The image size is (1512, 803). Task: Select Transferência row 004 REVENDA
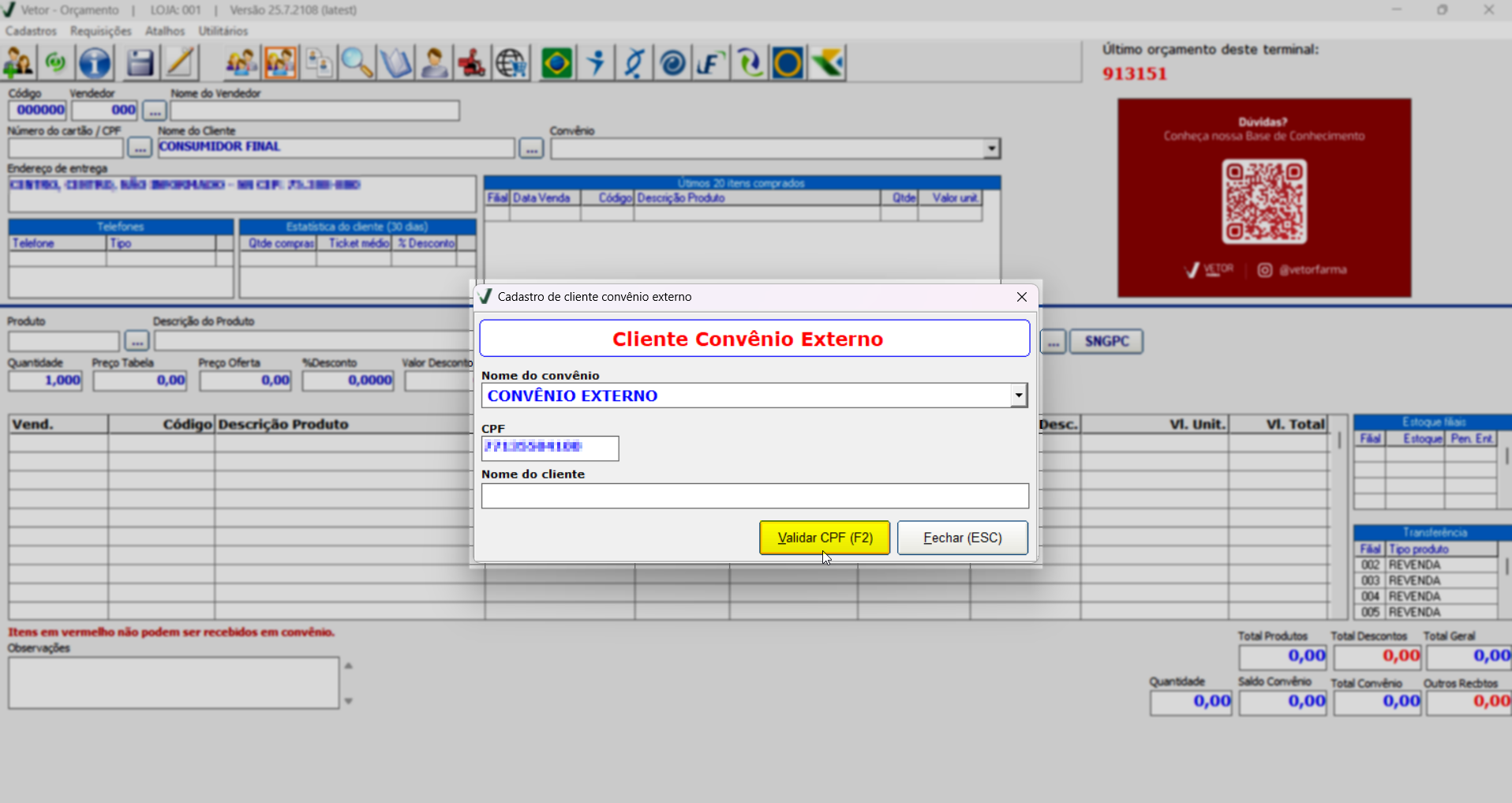click(1425, 597)
